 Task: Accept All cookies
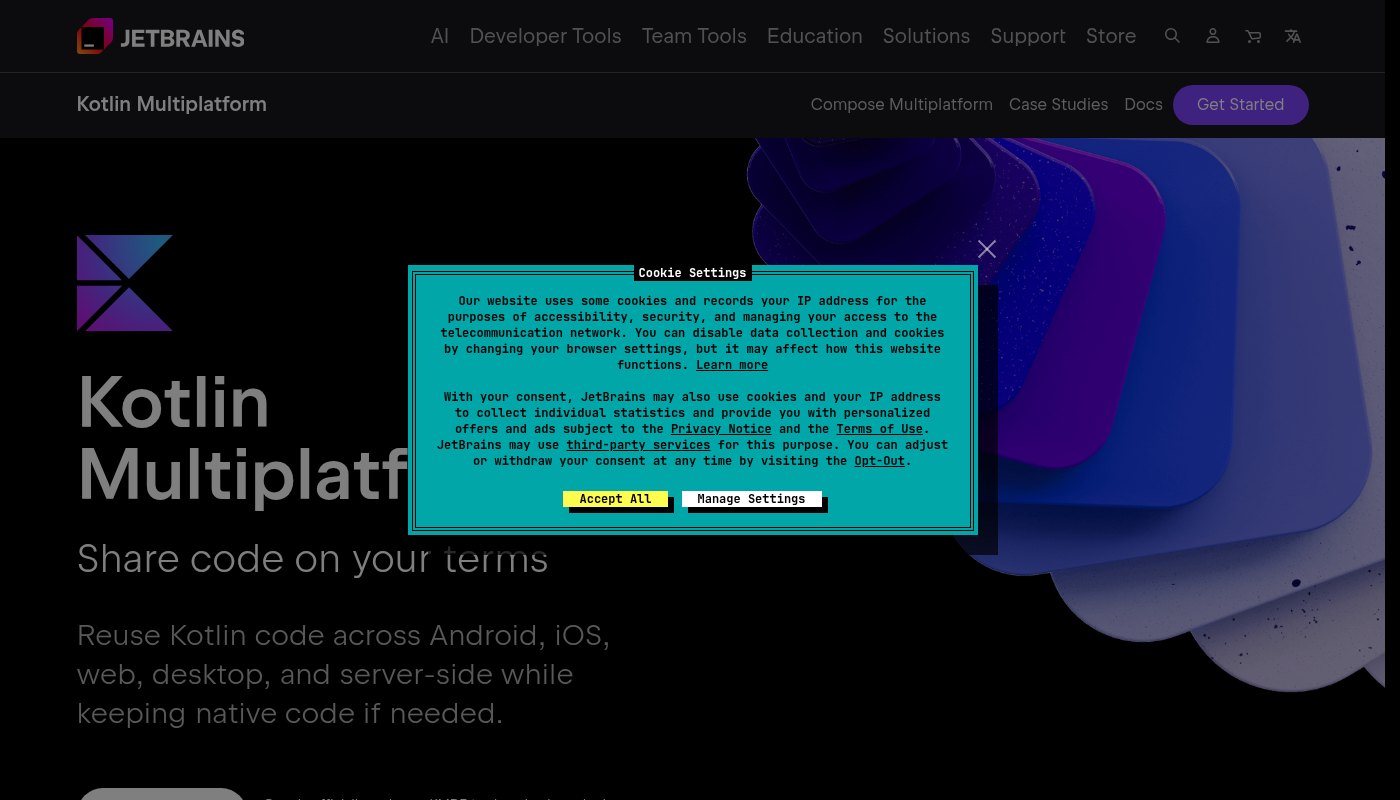(615, 499)
